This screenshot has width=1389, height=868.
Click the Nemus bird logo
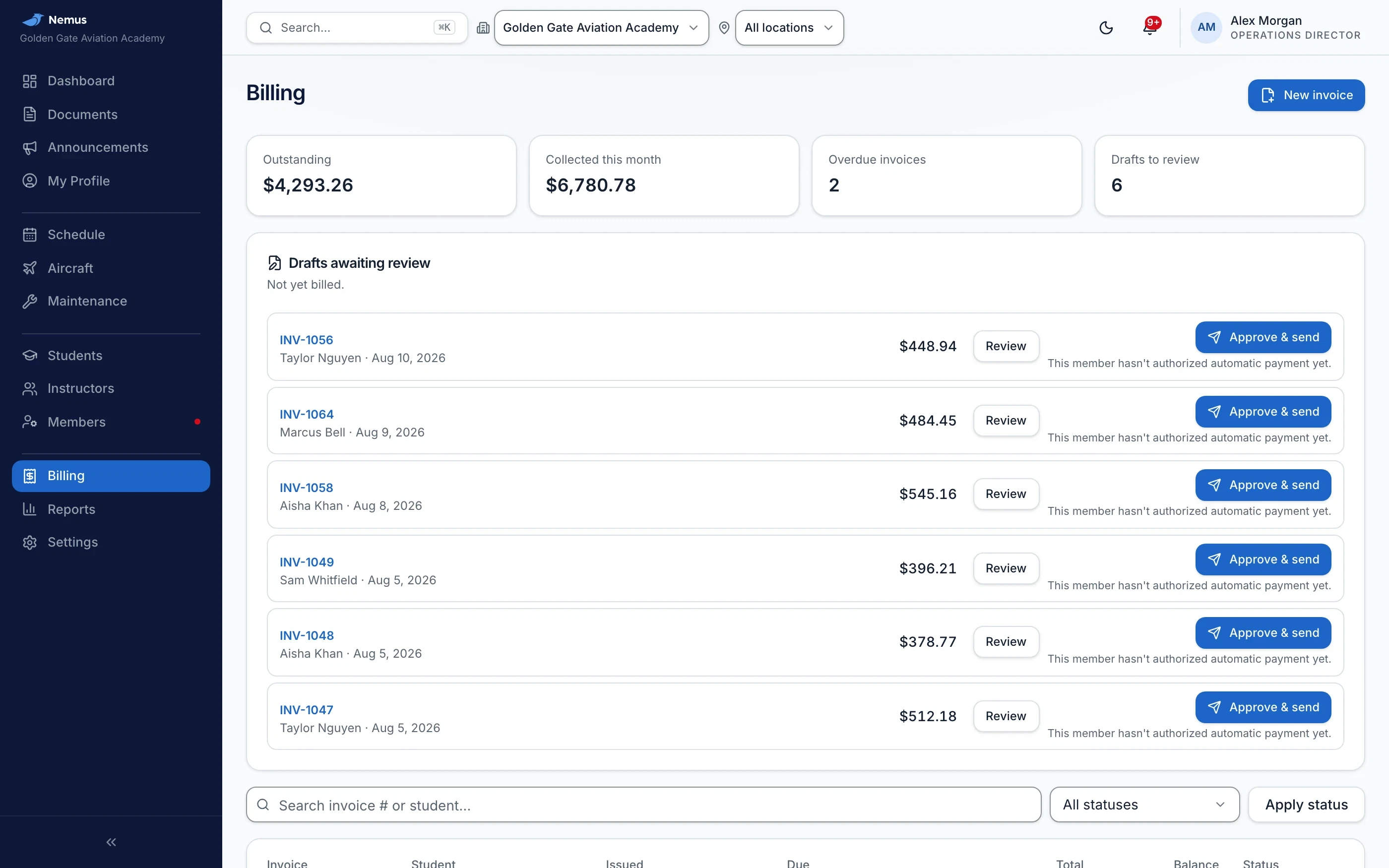33,19
